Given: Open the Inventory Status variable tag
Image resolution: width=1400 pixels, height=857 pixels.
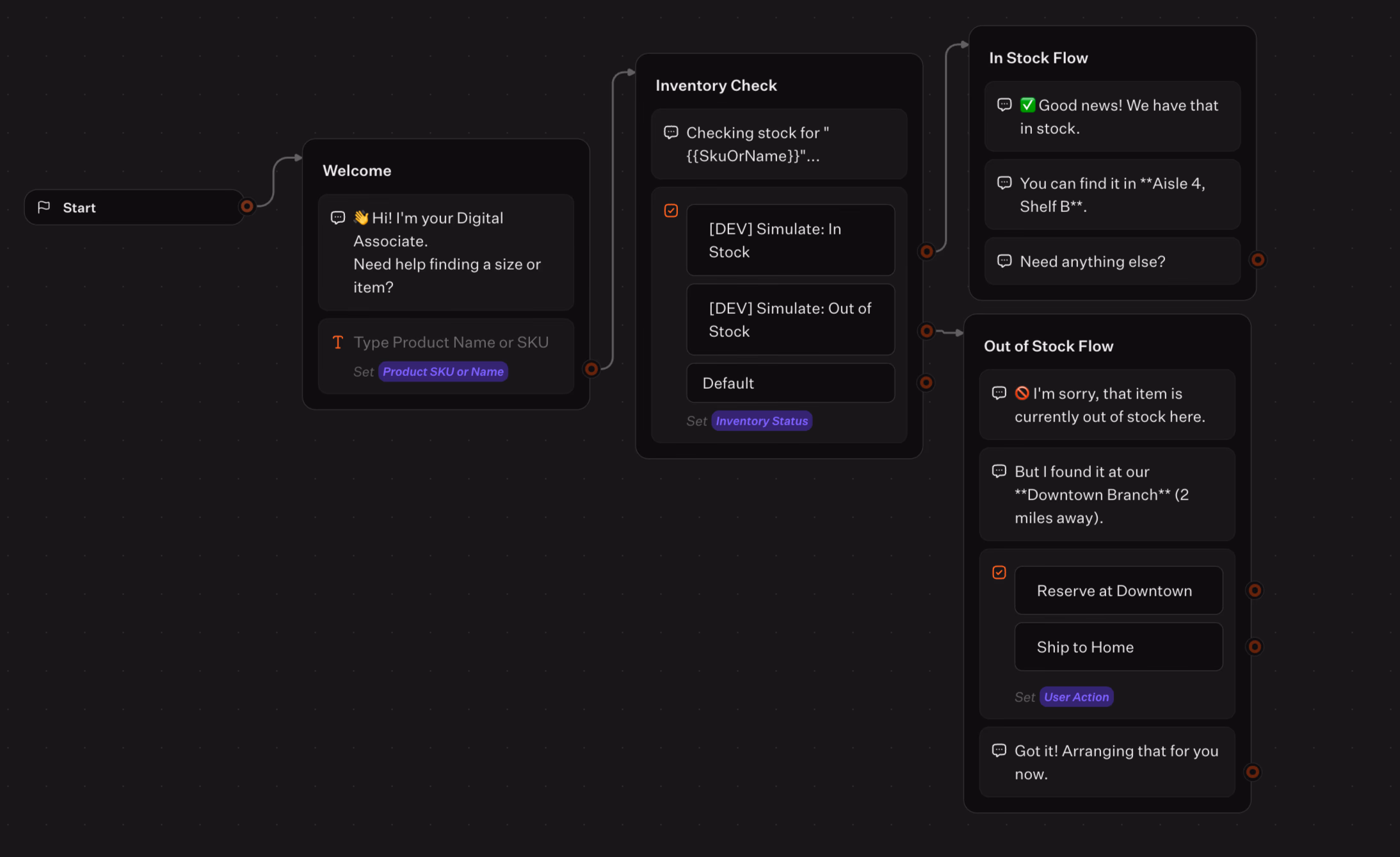Looking at the screenshot, I should [761, 421].
